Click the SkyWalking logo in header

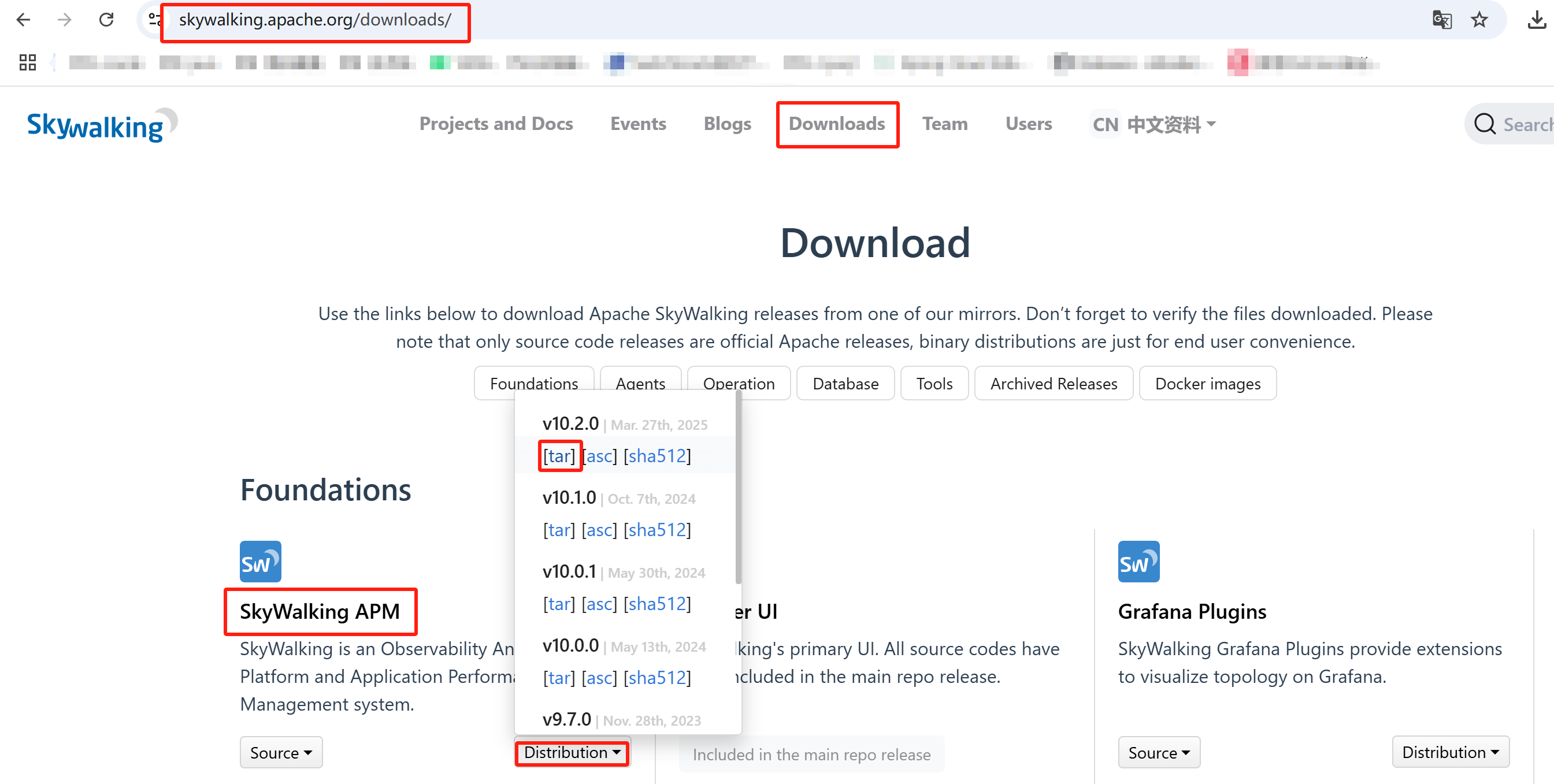pyautogui.click(x=101, y=125)
